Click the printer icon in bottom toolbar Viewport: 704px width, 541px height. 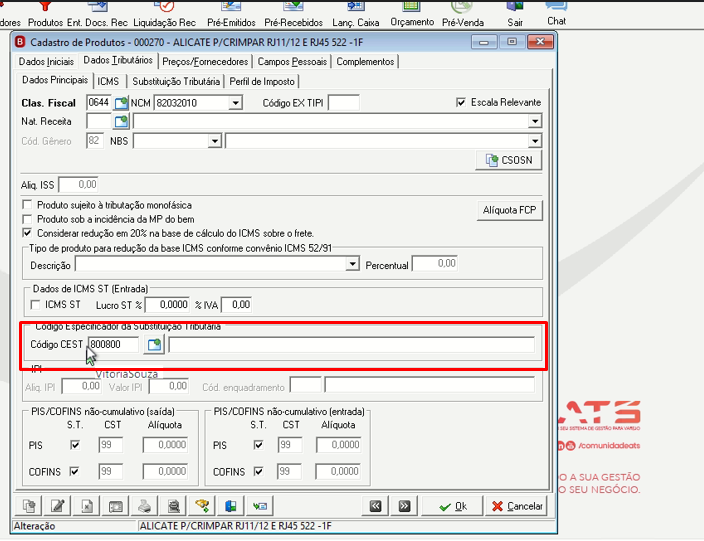144,506
